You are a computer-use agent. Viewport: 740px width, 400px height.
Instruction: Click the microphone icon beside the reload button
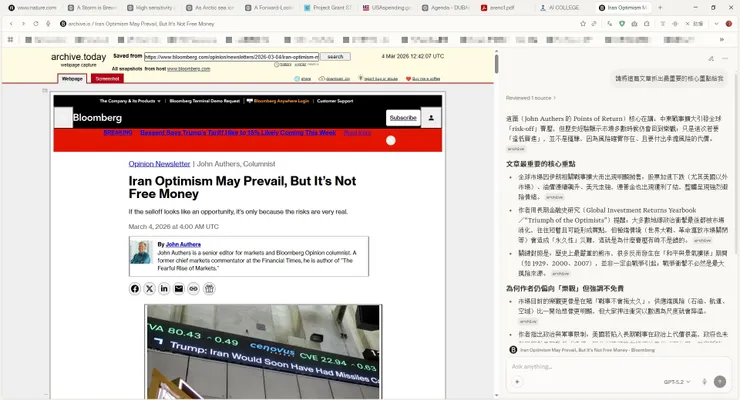click(48, 24)
